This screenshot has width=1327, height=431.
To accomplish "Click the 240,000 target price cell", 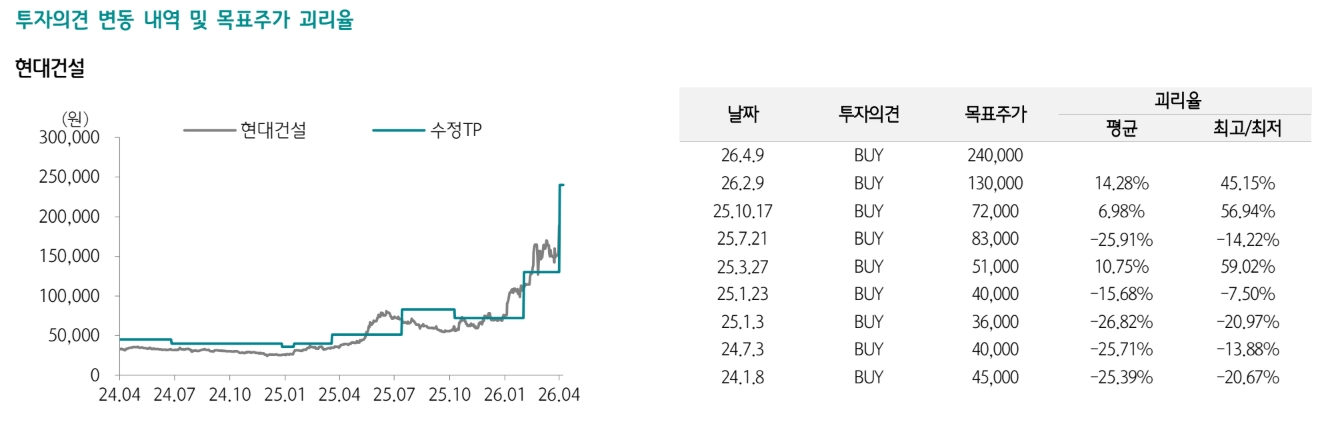I will tap(995, 156).
